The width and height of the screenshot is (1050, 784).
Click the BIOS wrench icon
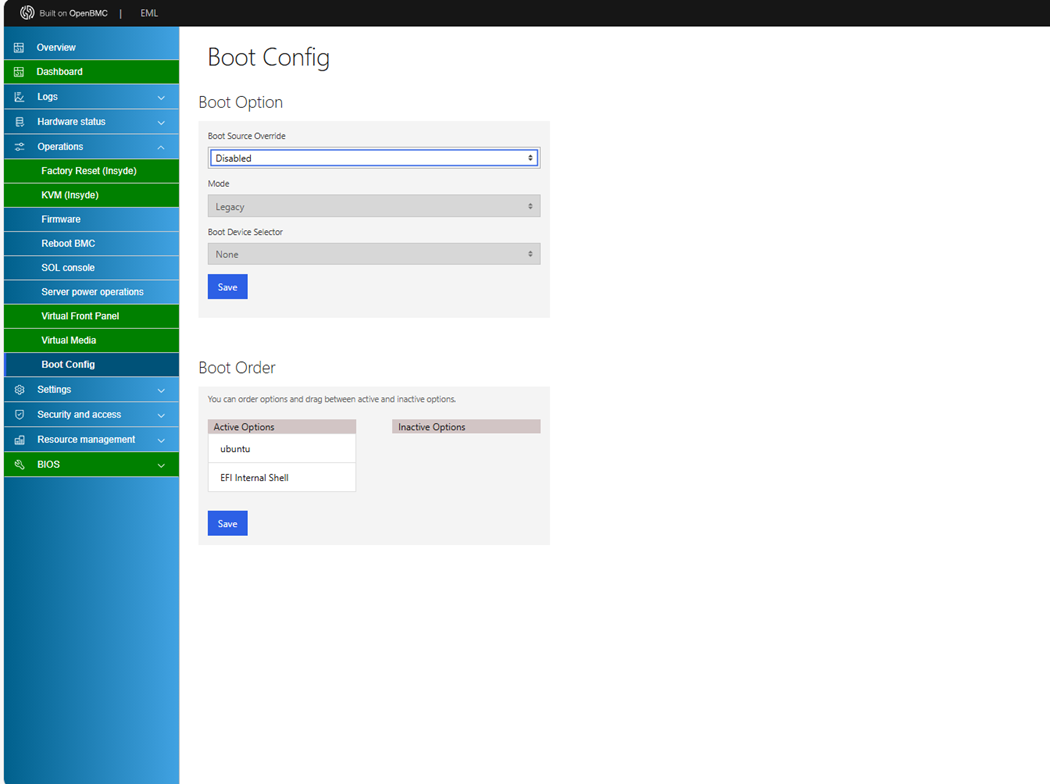coord(19,465)
